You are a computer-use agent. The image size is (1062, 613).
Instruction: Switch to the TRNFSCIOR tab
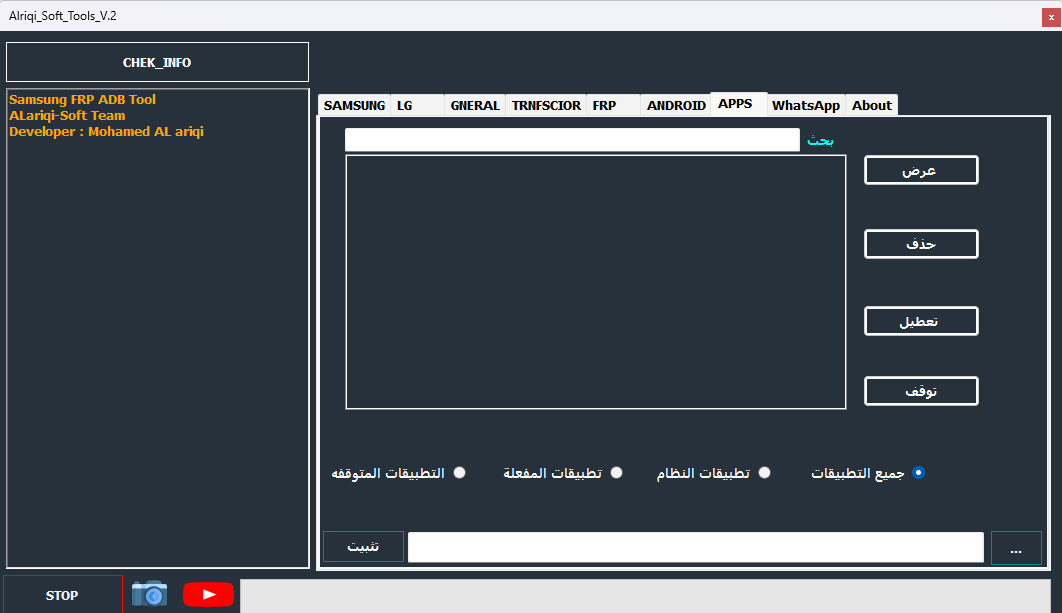coord(545,104)
